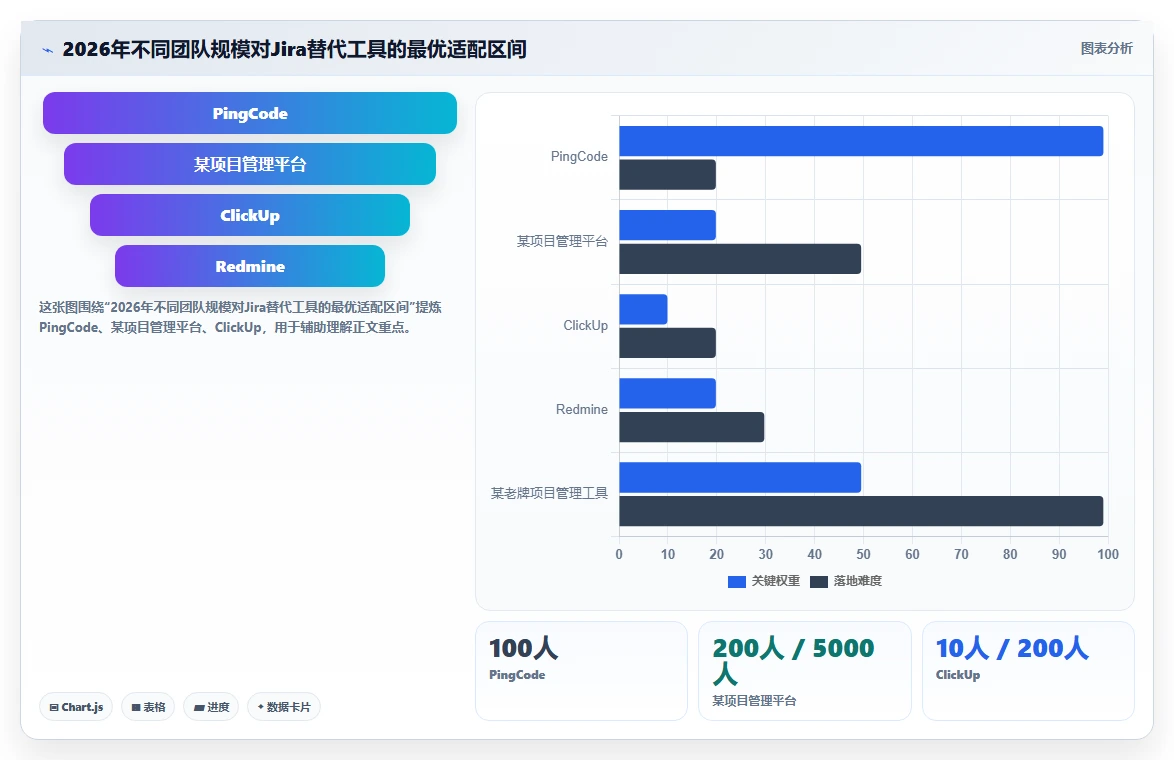Screen dimensions: 1174x760
Task: Click the 表格 tag chip
Action: (148, 707)
